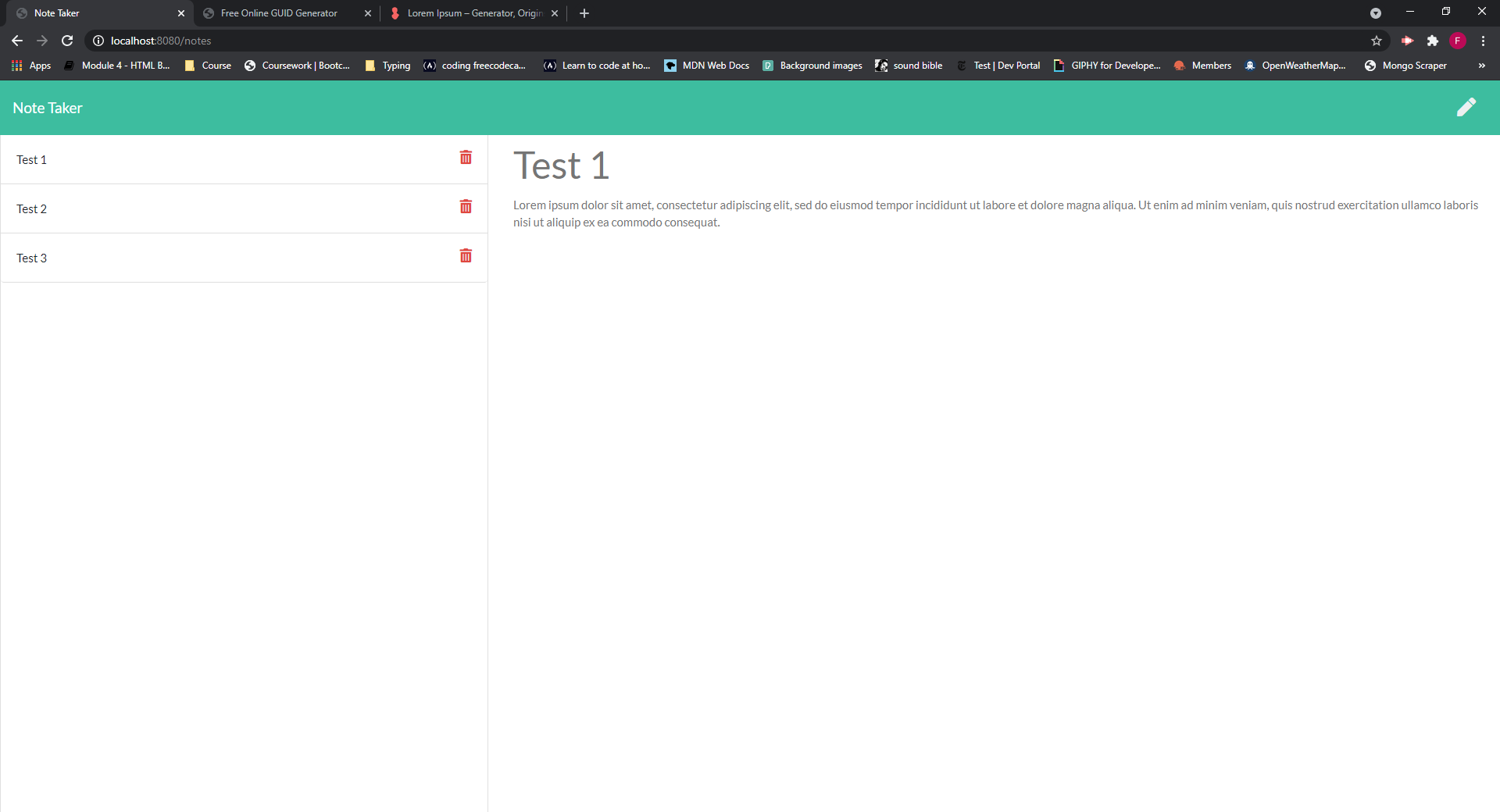Image resolution: width=1500 pixels, height=812 pixels.
Task: Restore down the Chrome window
Action: coord(1446,12)
